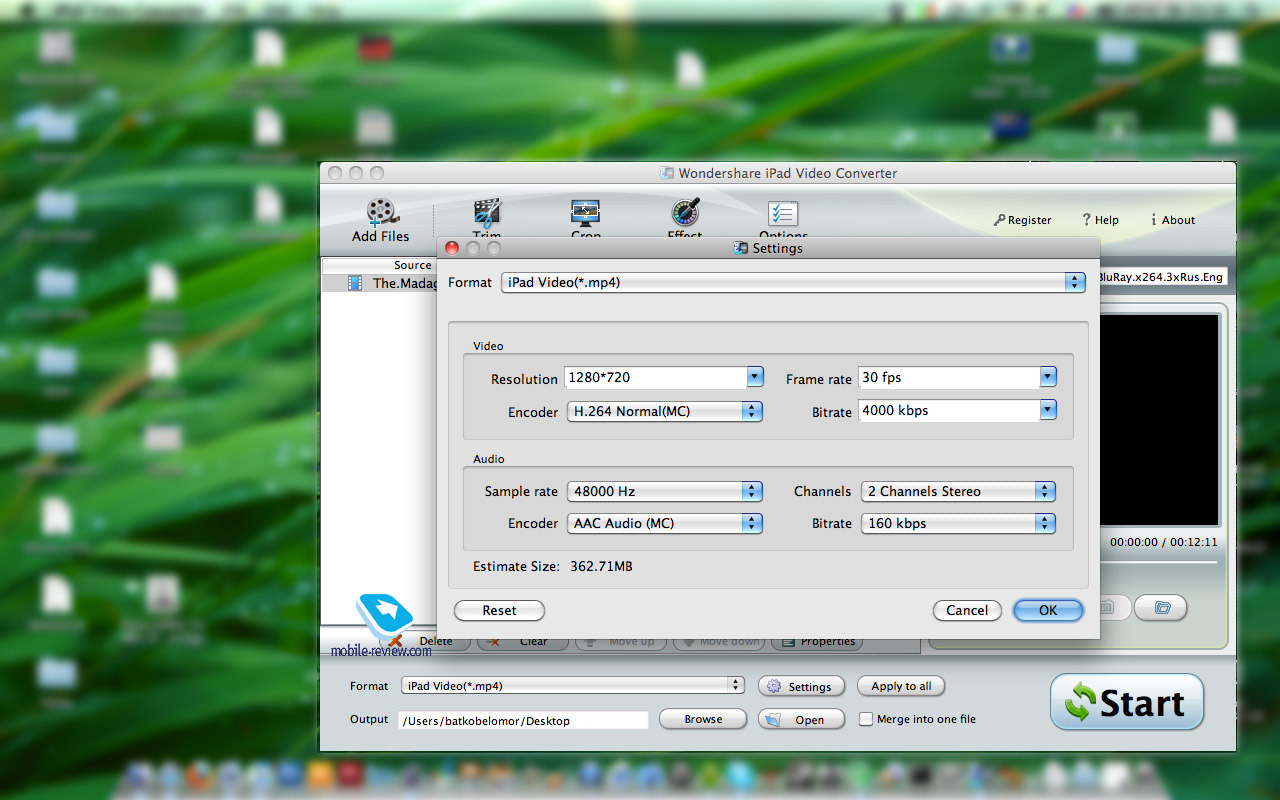This screenshot has height=800, width=1280.
Task: Close the Settings dialog with its red button
Action: tap(451, 248)
